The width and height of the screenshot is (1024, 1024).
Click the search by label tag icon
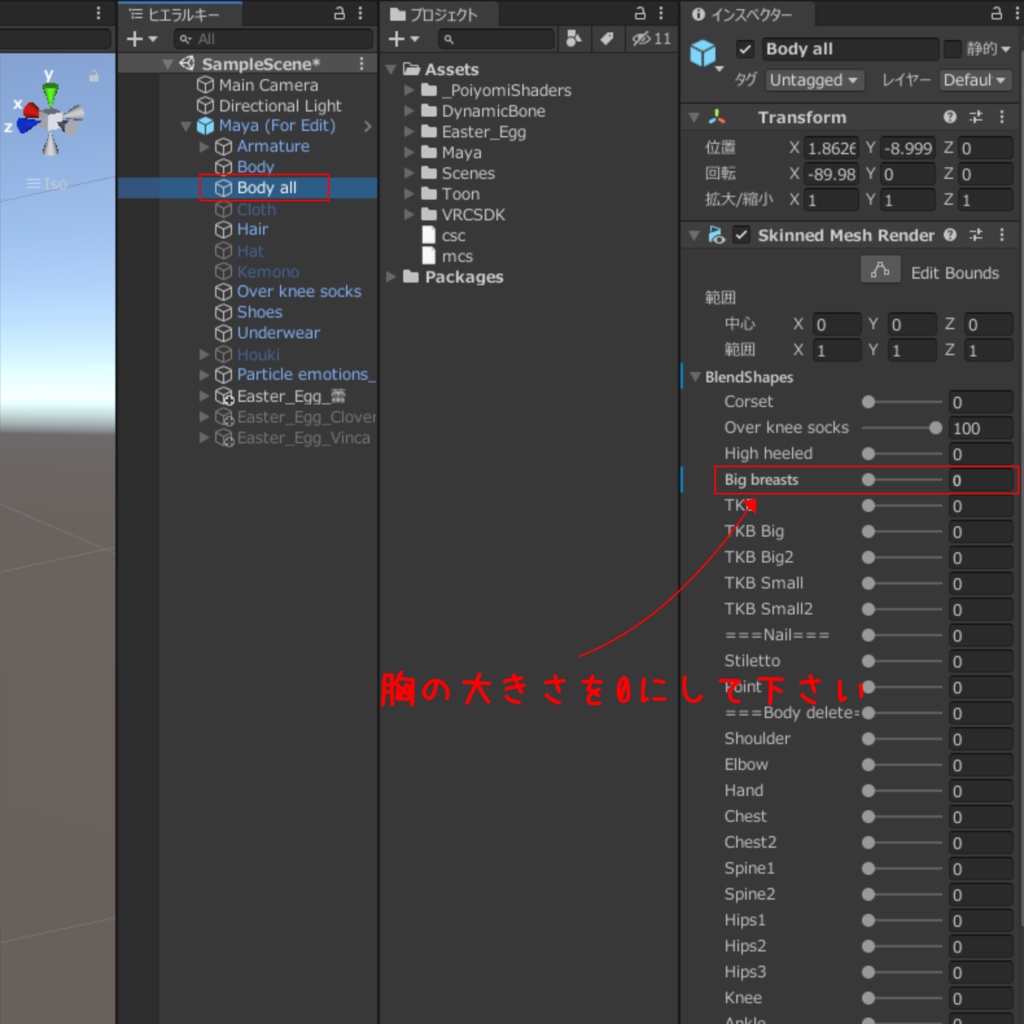(x=607, y=39)
